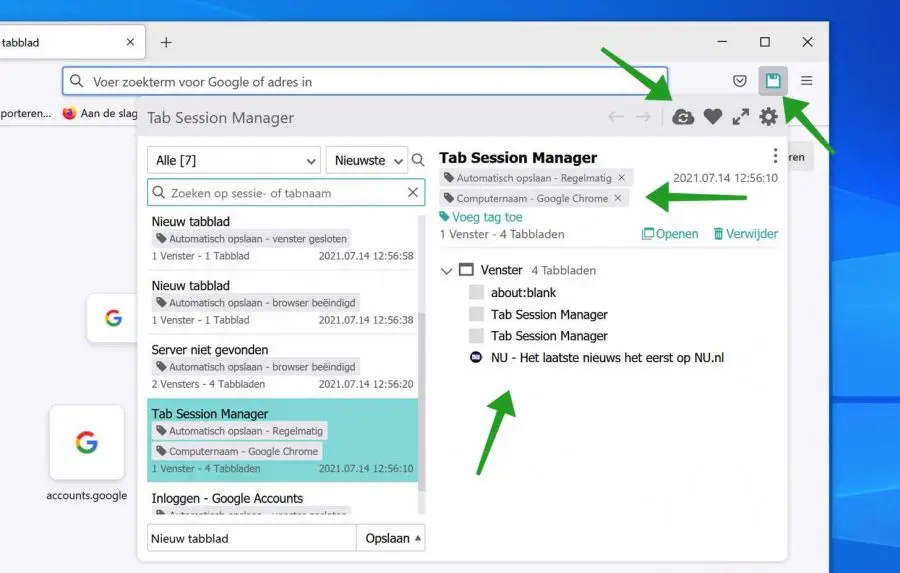
Task: Click the NU.nl tab favicon
Action: click(x=476, y=357)
